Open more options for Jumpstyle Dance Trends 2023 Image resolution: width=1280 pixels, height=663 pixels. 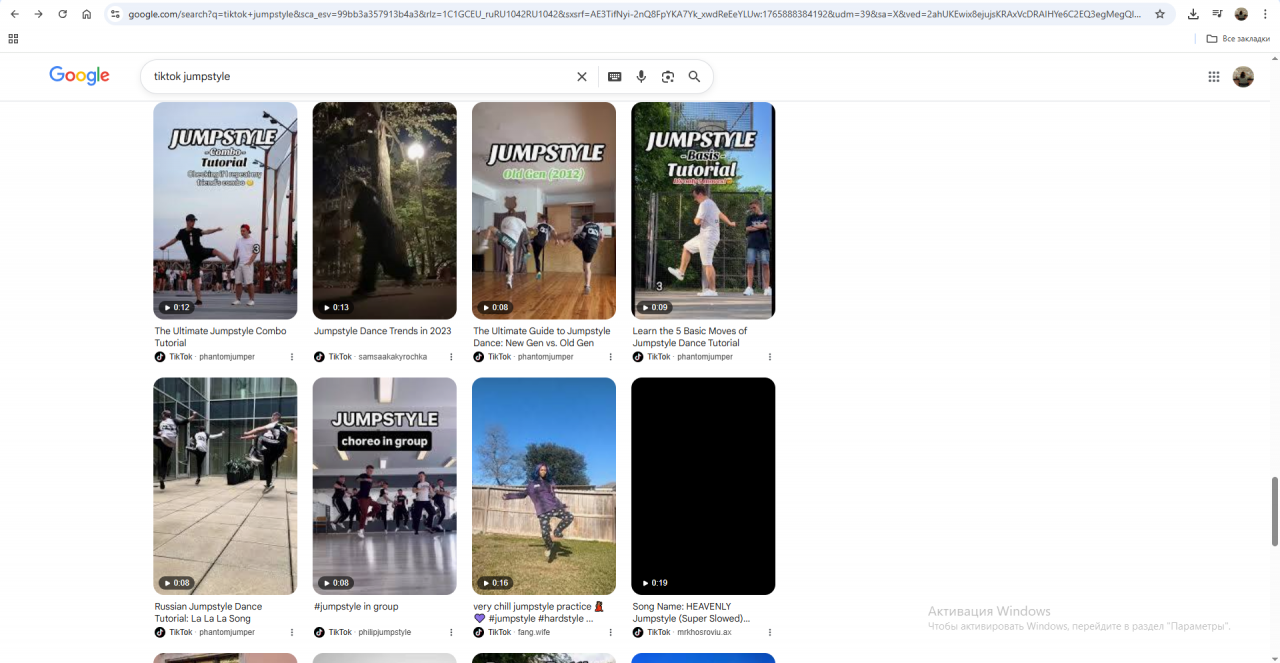point(451,357)
